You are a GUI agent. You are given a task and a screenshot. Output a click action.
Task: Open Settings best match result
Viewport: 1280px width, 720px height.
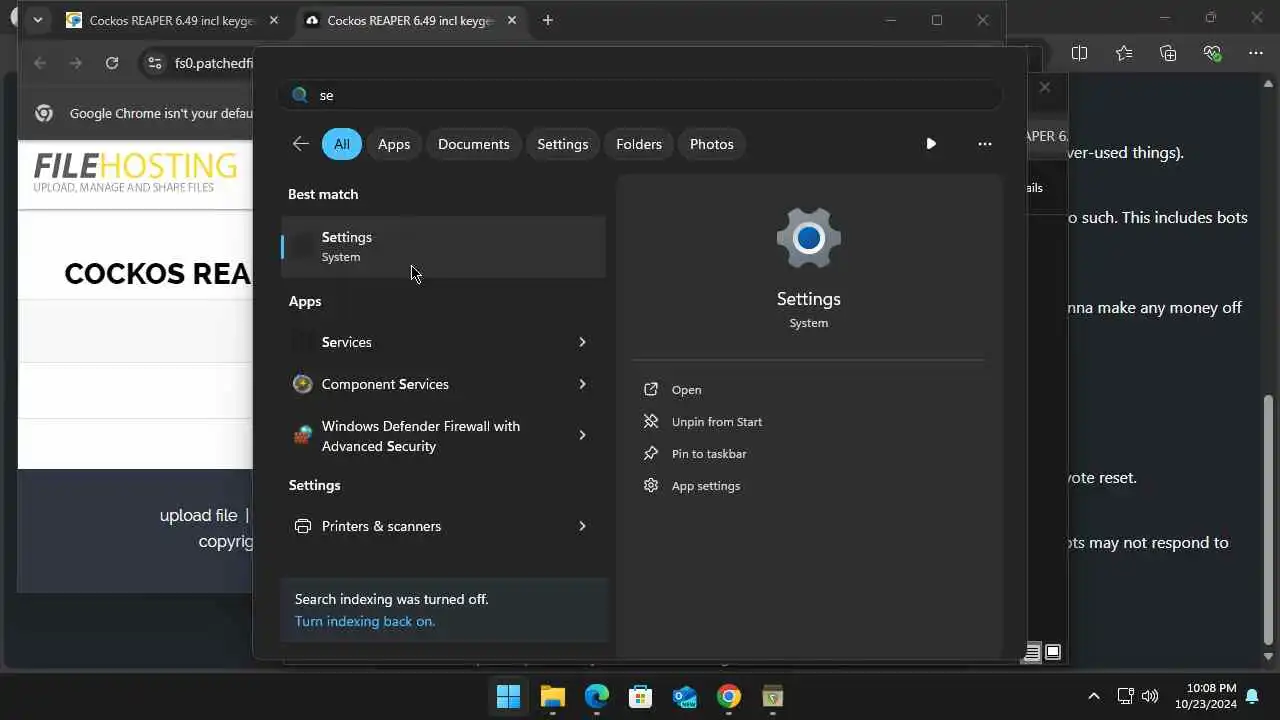coord(443,246)
